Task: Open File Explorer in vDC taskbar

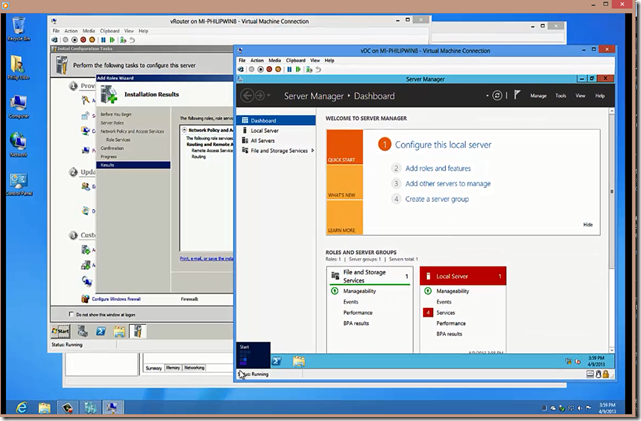Action: tap(298, 361)
